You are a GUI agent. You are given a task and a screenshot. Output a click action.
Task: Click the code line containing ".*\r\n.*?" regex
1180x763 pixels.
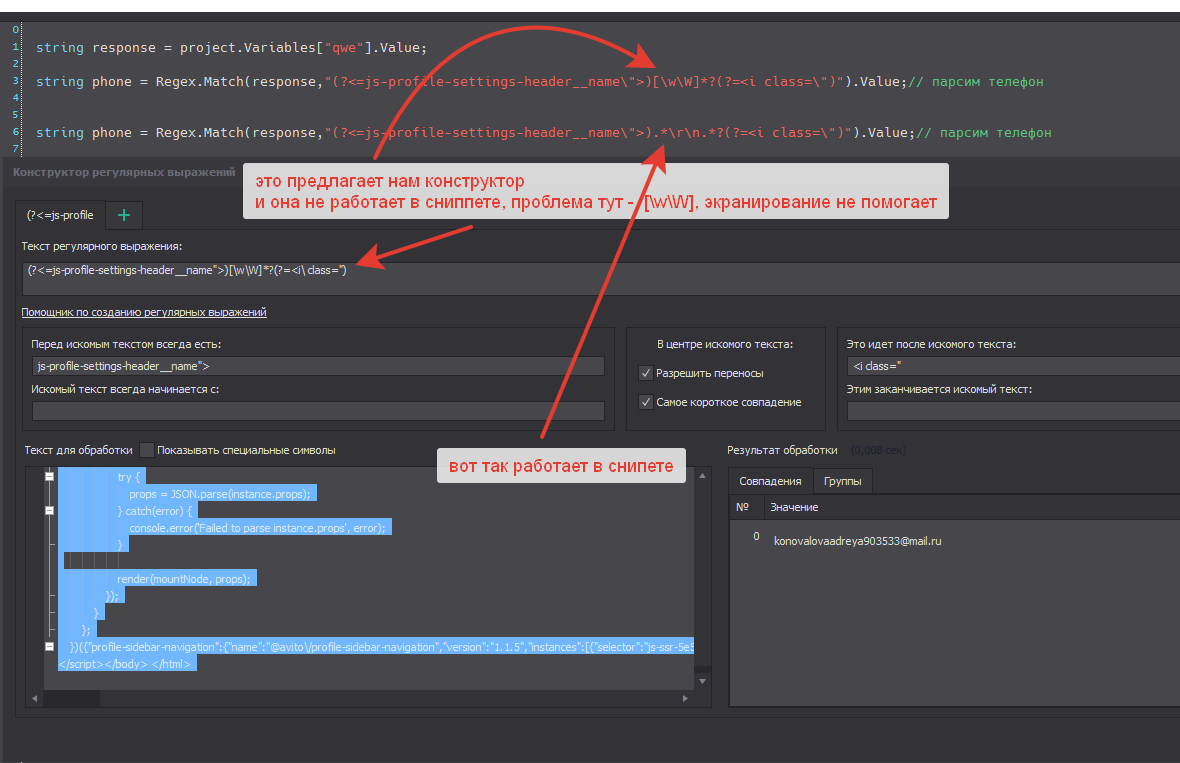543,132
